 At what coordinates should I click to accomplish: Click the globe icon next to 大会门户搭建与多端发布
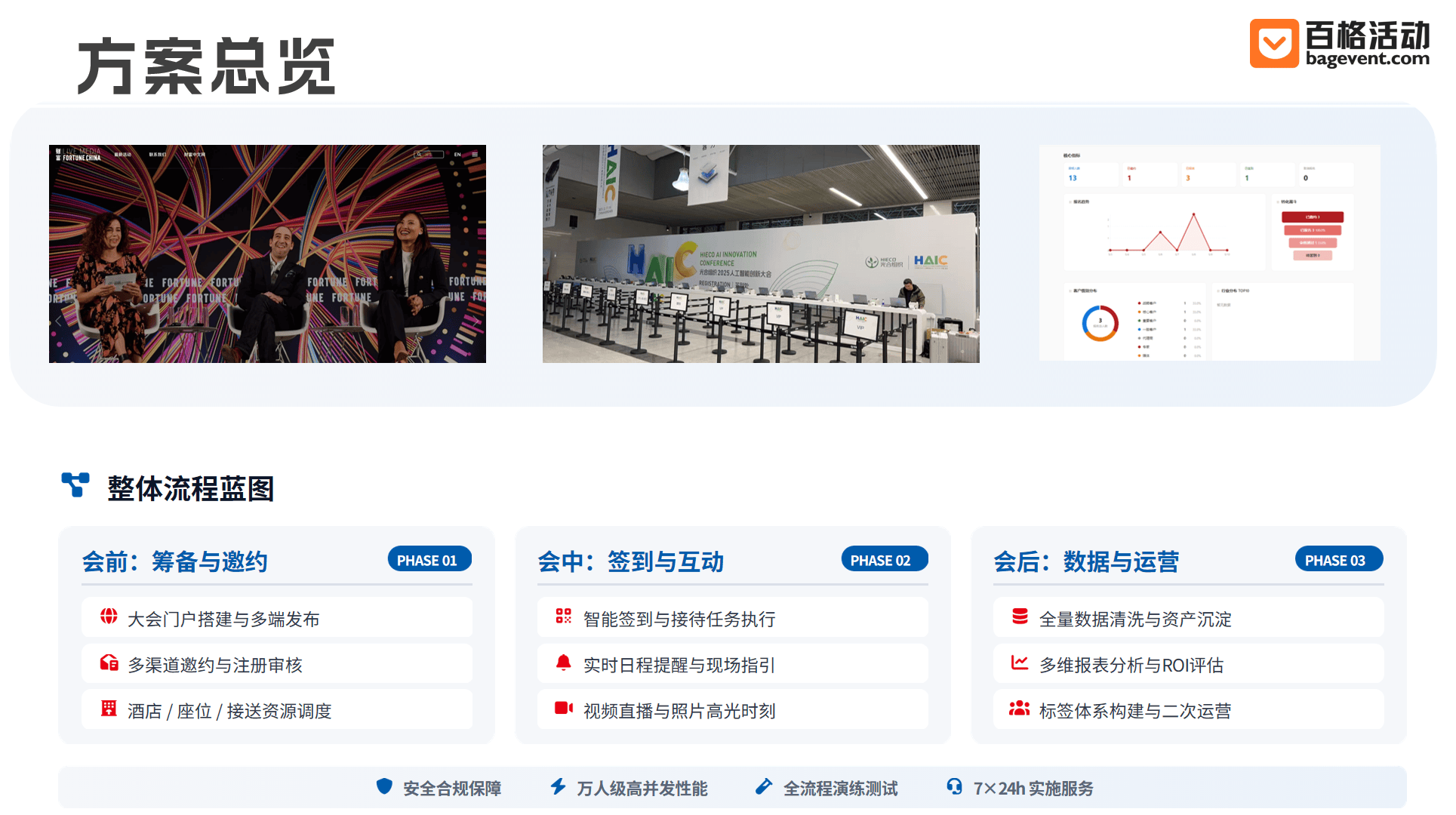(109, 617)
